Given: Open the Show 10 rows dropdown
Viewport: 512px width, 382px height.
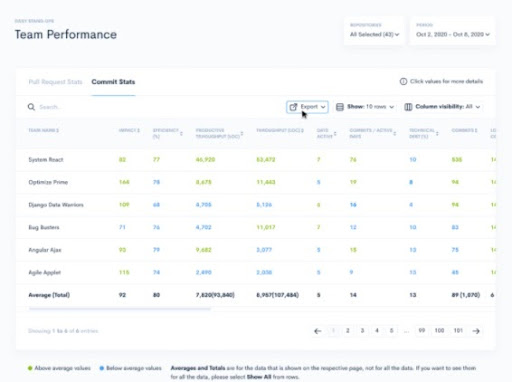Looking at the screenshot, I should [365, 107].
